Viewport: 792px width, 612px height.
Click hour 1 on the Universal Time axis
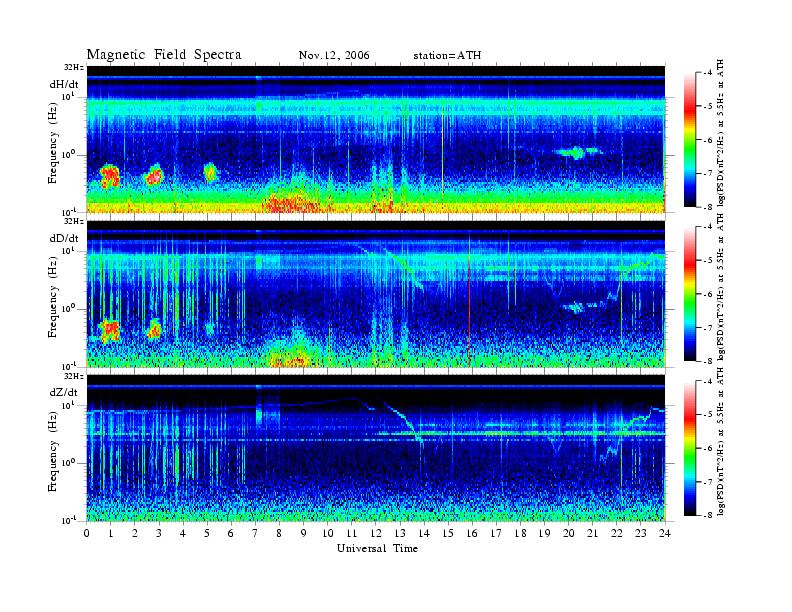[x=111, y=533]
